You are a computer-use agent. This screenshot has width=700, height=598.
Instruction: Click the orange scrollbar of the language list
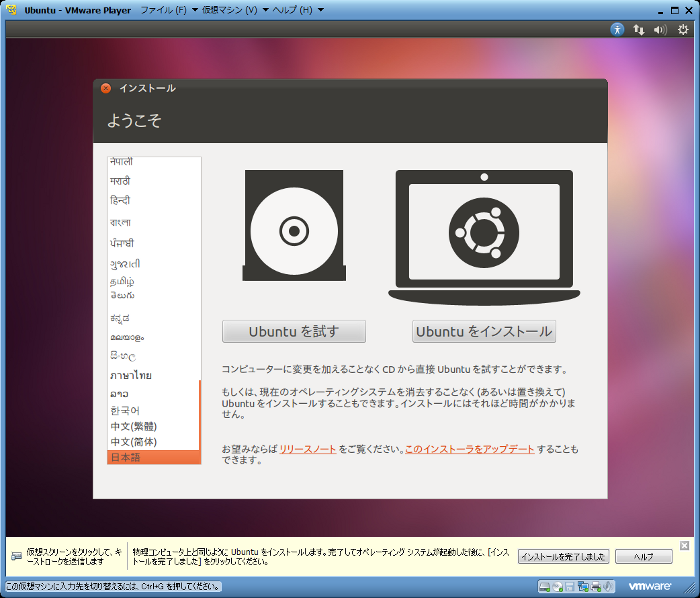pyautogui.click(x=200, y=415)
